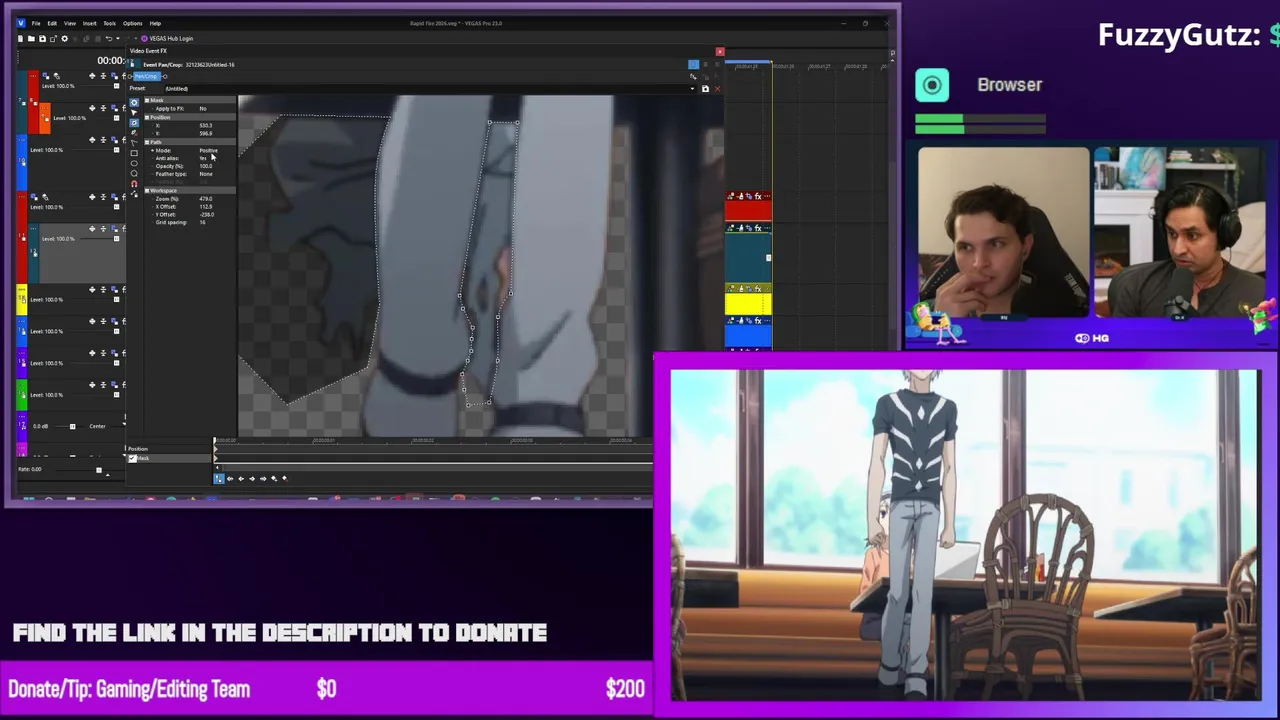Open the Undo history dropdown arrow
The image size is (1280, 720).
click(117, 38)
